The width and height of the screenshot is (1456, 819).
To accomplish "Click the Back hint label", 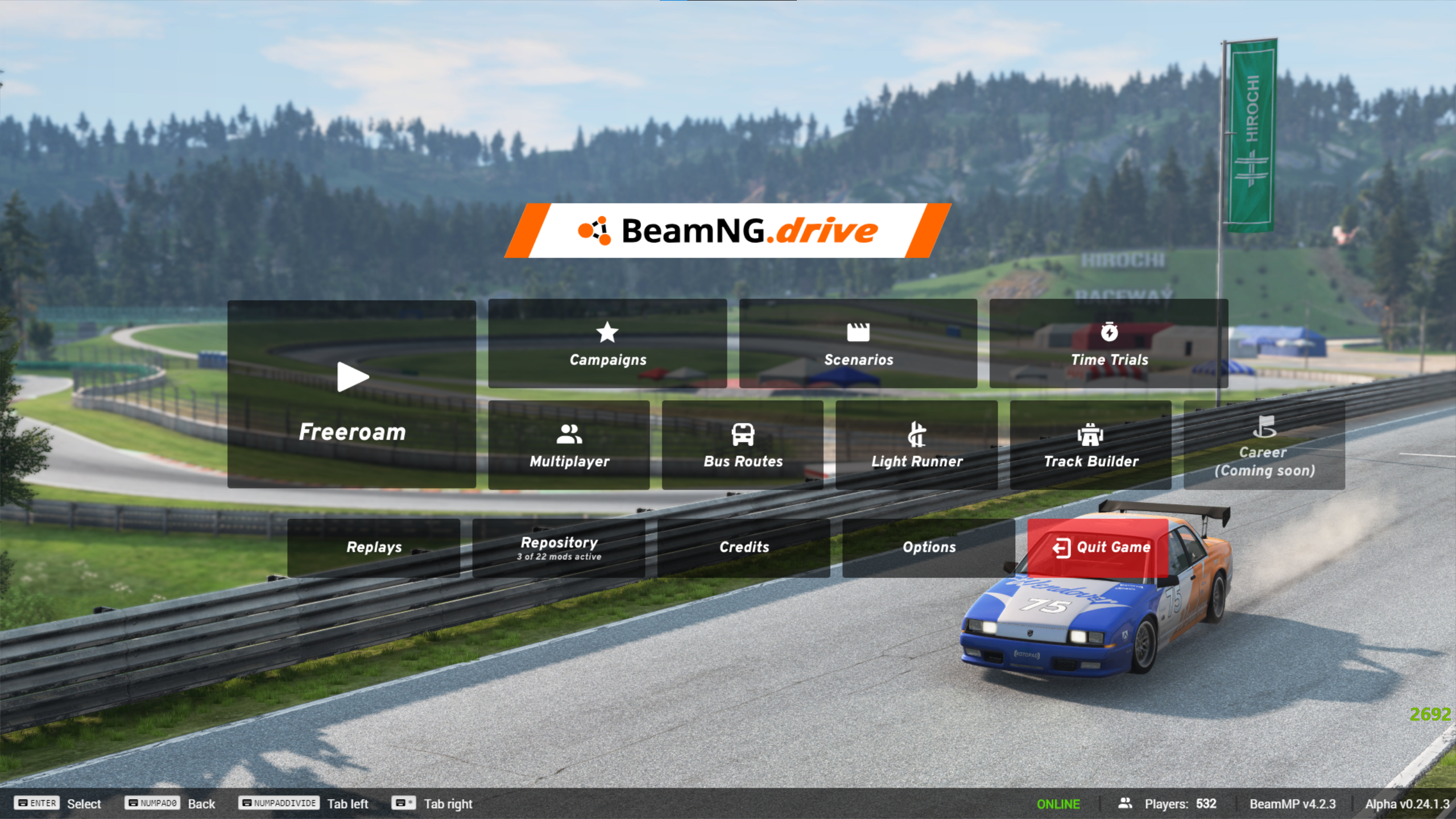I will [201, 804].
